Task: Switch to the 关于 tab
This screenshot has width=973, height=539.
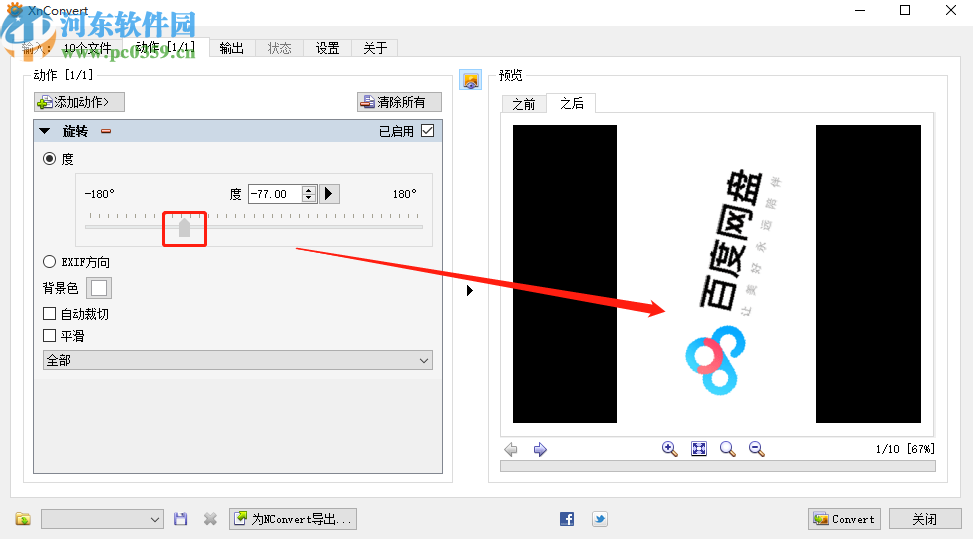Action: tap(375, 48)
